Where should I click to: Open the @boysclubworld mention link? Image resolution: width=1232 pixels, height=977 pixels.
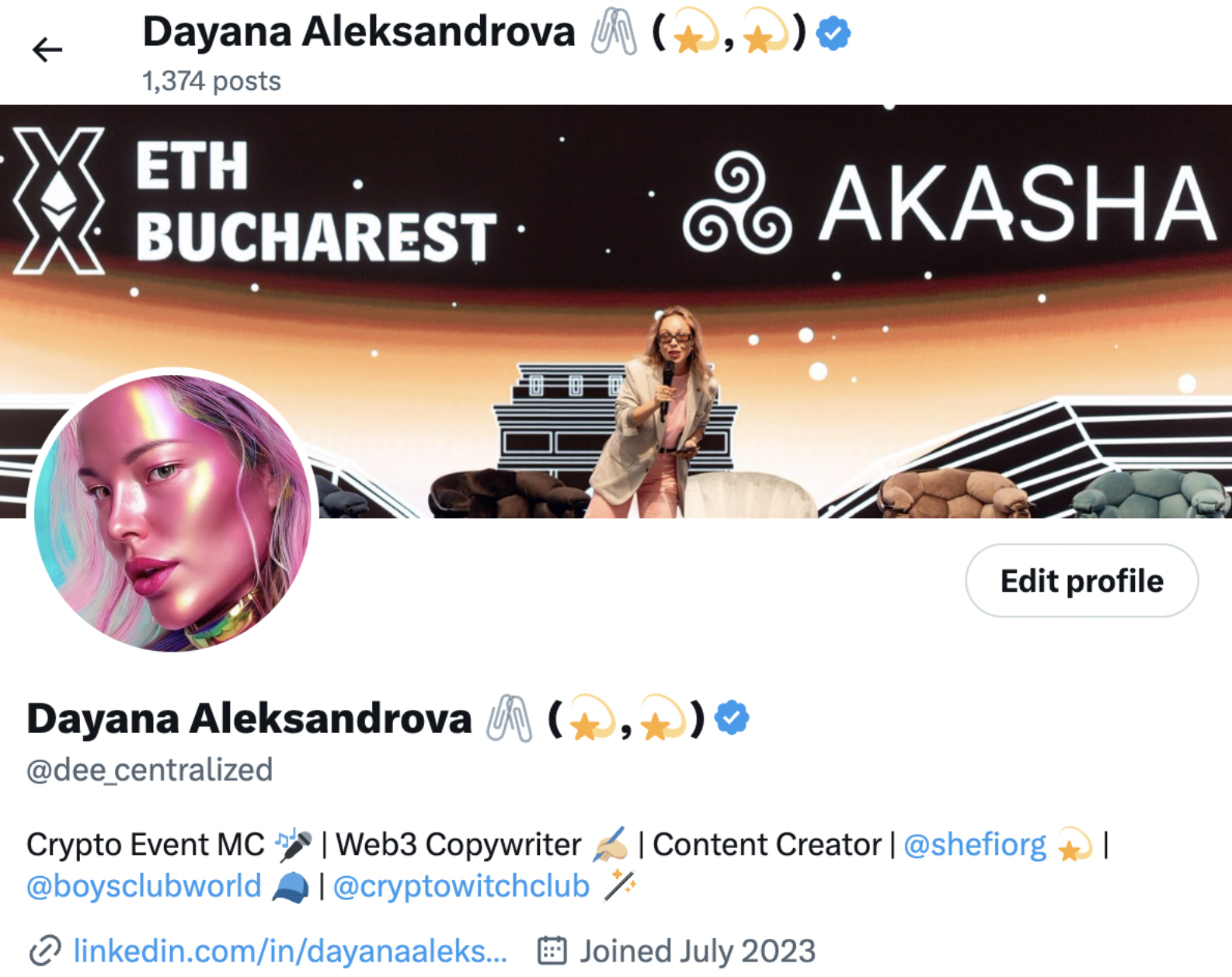[144, 886]
